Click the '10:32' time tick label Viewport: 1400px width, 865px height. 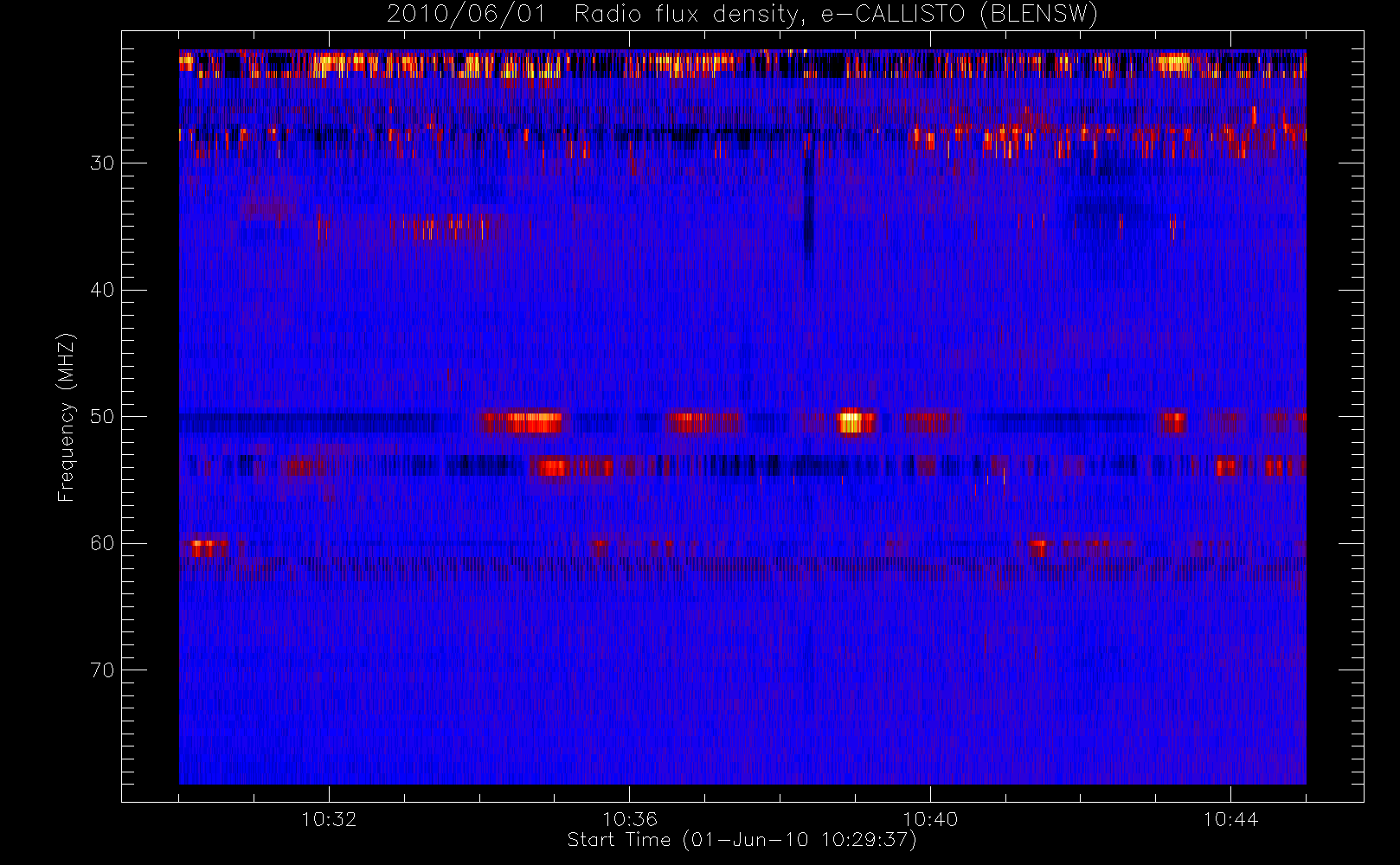[329, 819]
